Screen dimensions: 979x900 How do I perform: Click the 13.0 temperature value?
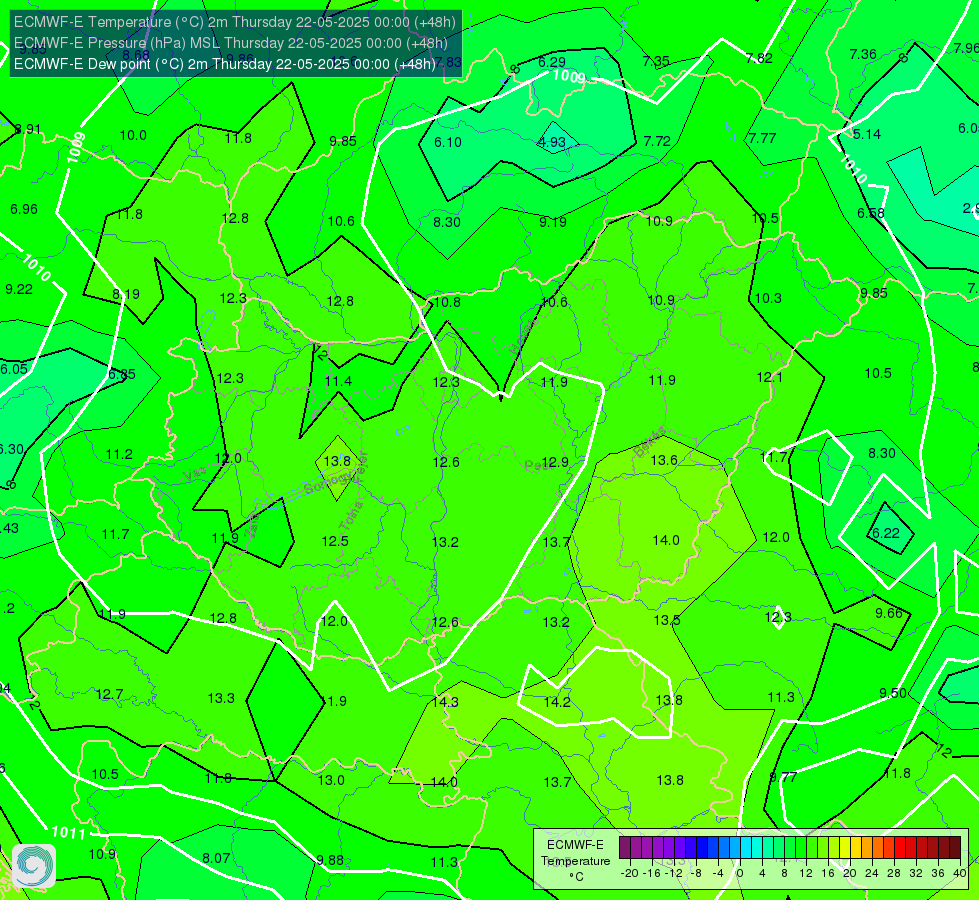331,780
